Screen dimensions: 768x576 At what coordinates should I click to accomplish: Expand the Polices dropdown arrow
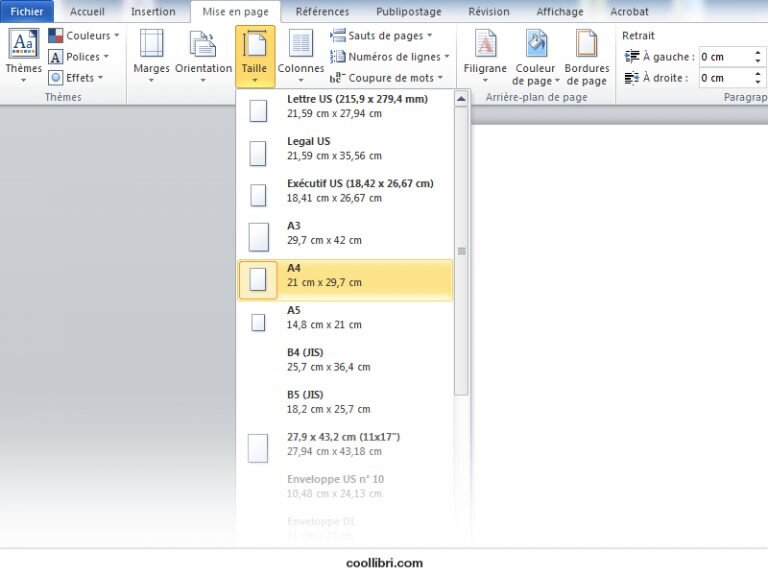[x=106, y=57]
